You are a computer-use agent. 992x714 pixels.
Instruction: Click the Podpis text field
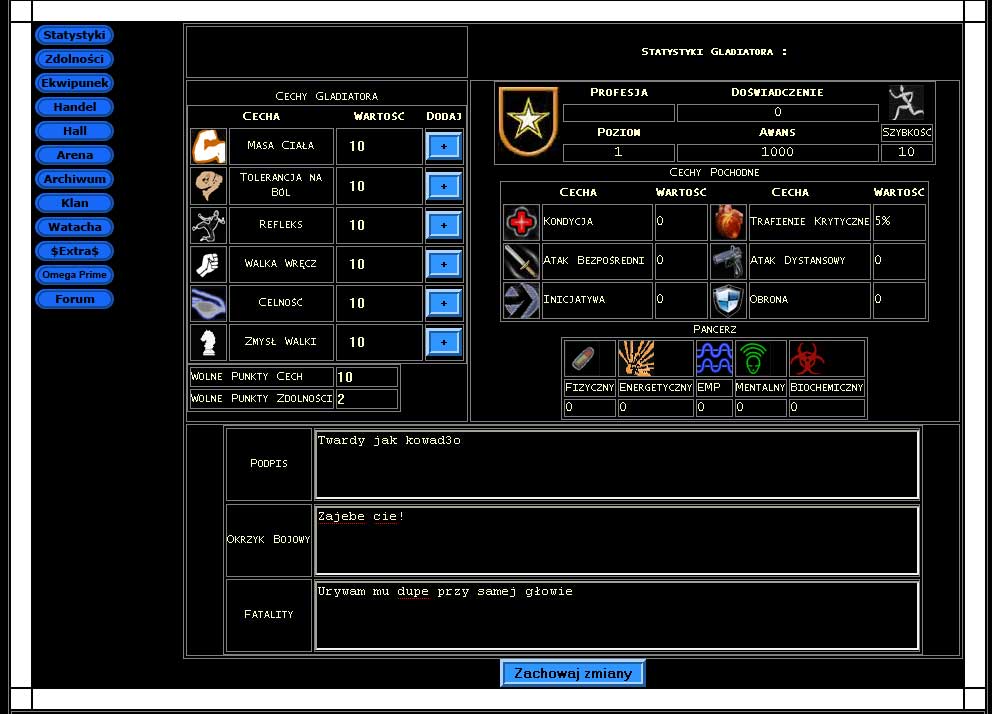[616, 464]
